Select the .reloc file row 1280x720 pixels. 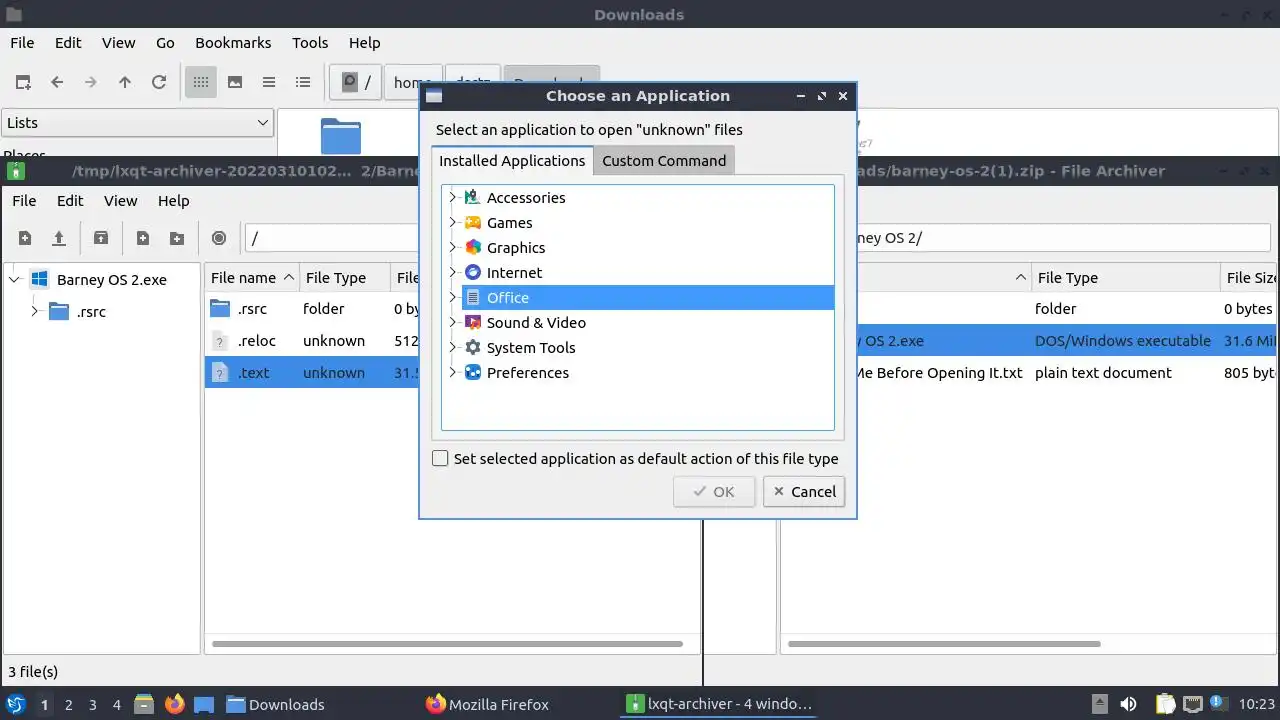(312, 340)
